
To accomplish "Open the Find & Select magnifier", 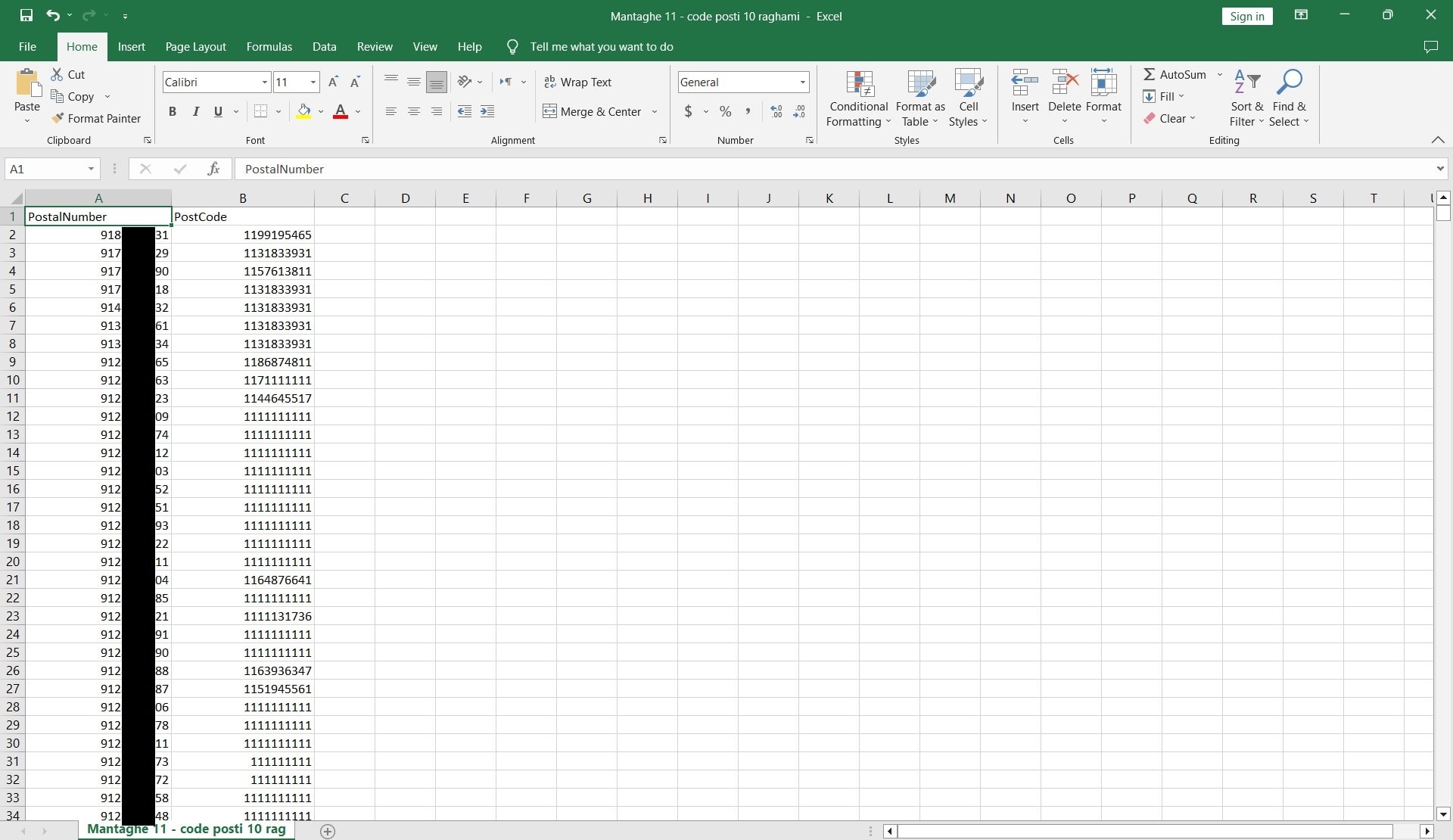I will 1289,82.
